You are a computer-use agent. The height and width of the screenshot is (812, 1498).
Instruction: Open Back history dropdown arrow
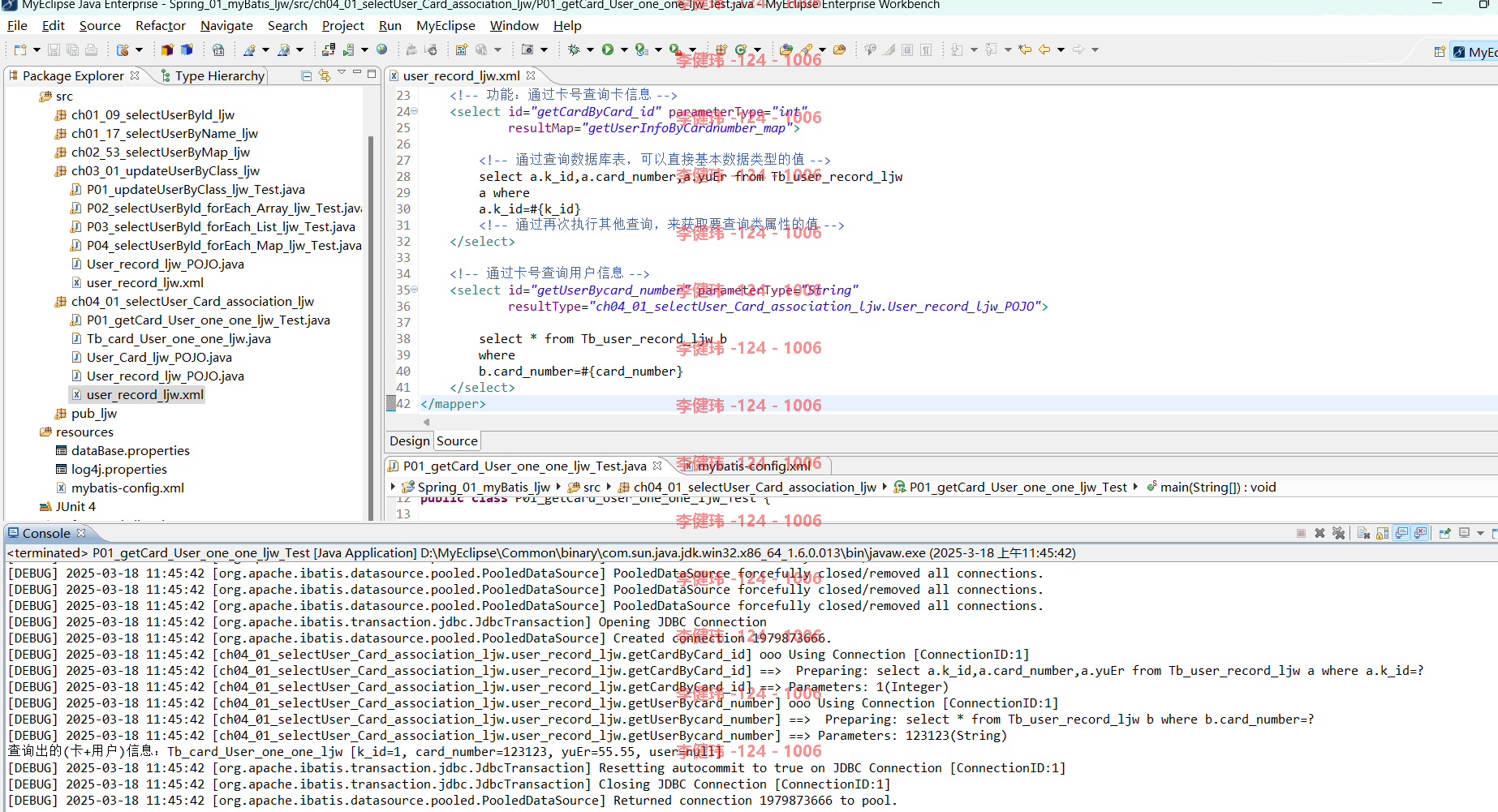1061,50
